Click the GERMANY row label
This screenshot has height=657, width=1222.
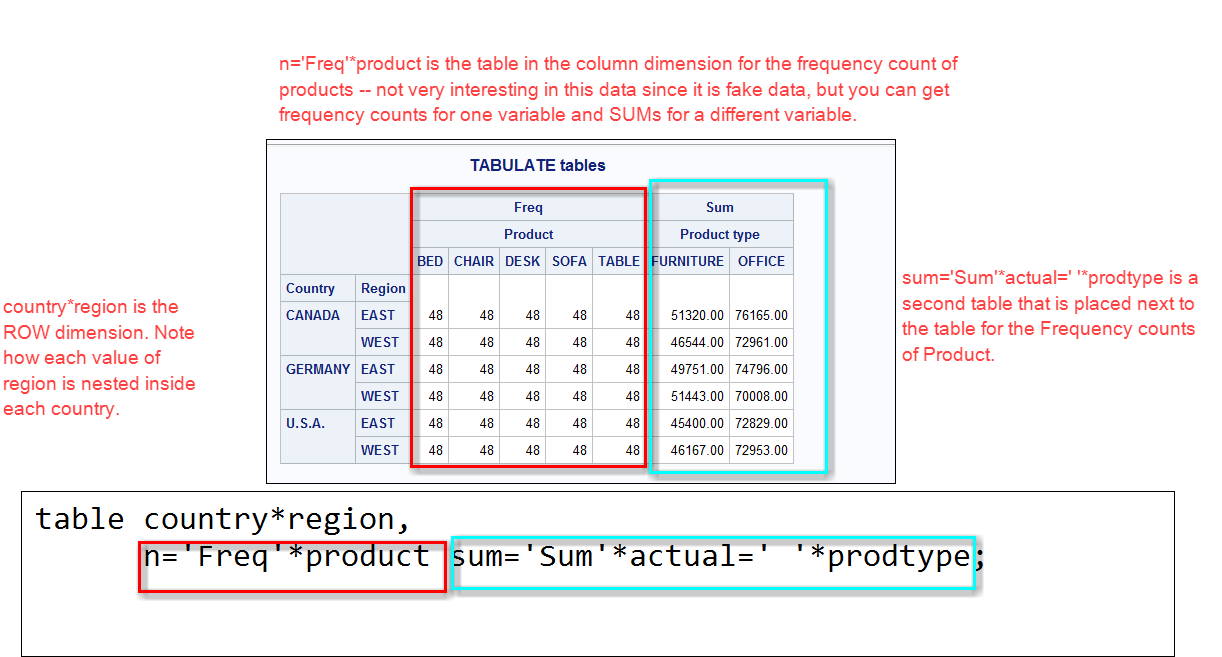(317, 369)
